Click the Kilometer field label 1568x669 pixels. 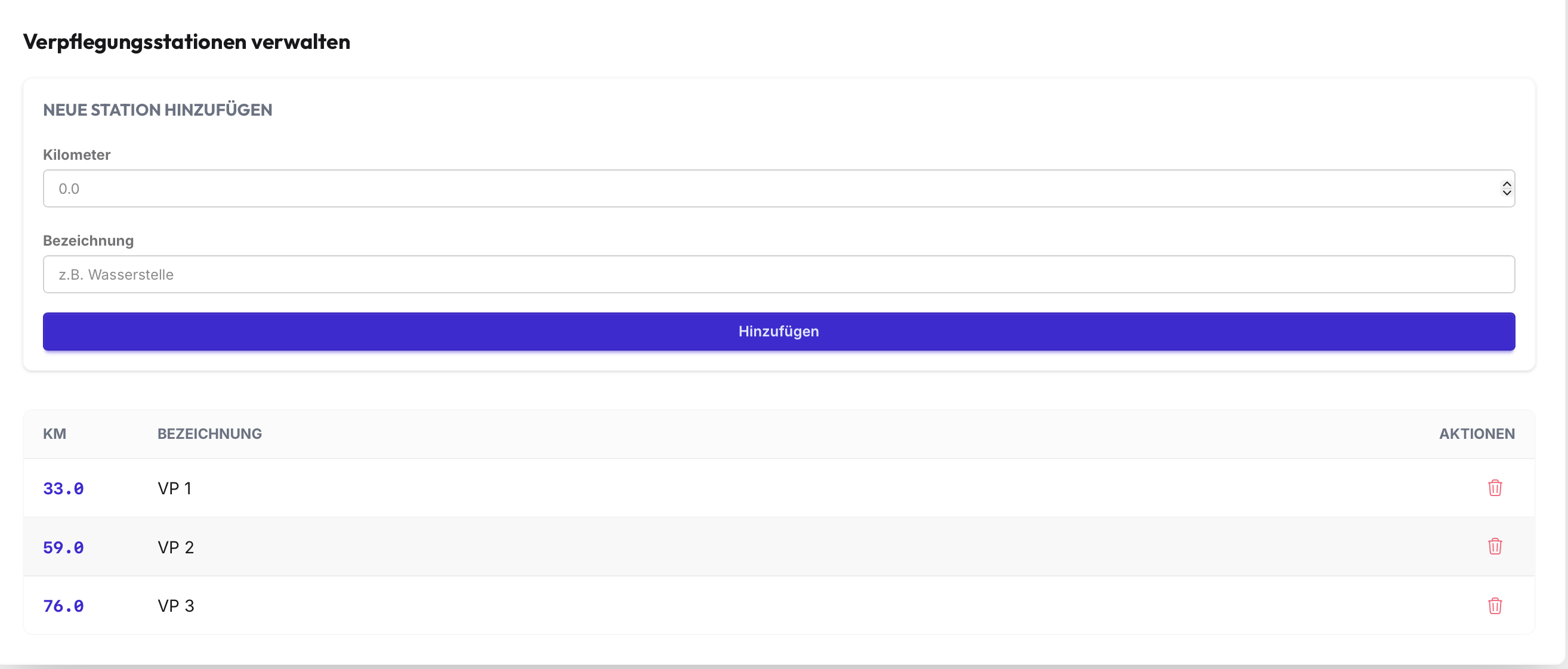tap(77, 154)
